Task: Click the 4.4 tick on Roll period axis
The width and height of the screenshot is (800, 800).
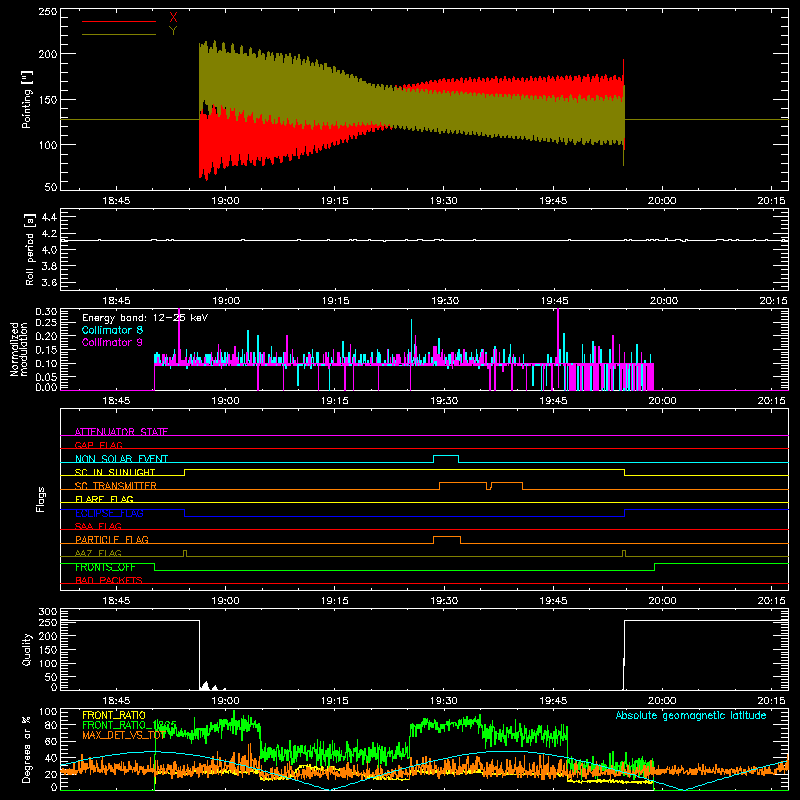Action: [49, 218]
